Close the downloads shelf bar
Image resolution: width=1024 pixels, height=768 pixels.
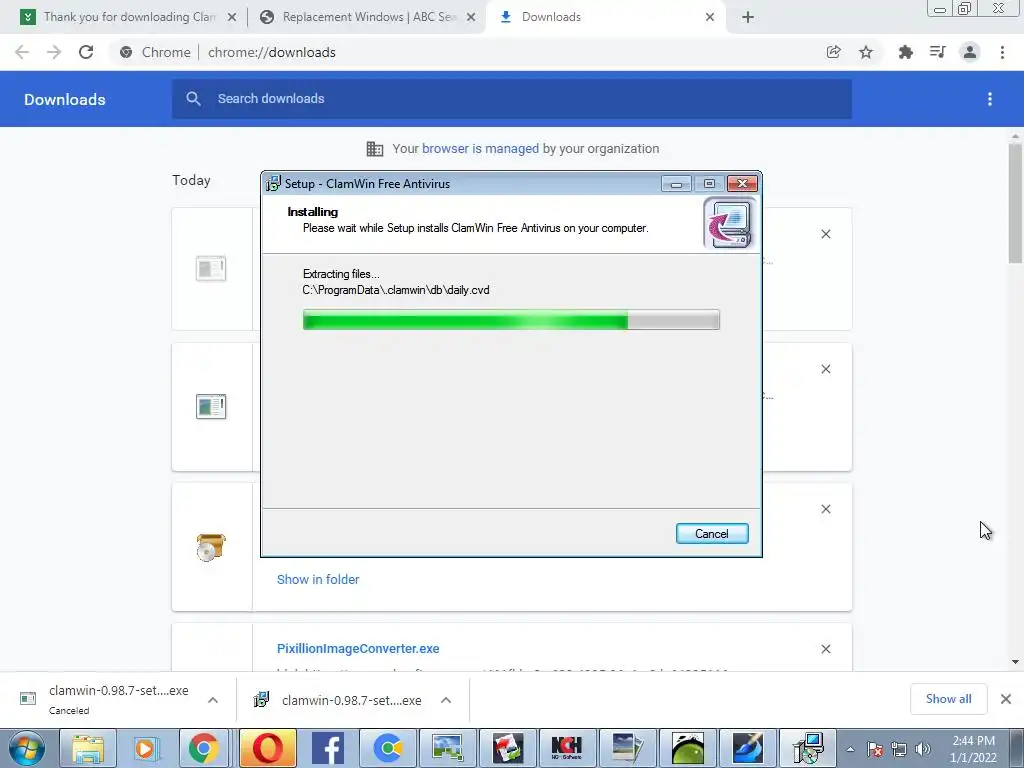[x=1006, y=699]
